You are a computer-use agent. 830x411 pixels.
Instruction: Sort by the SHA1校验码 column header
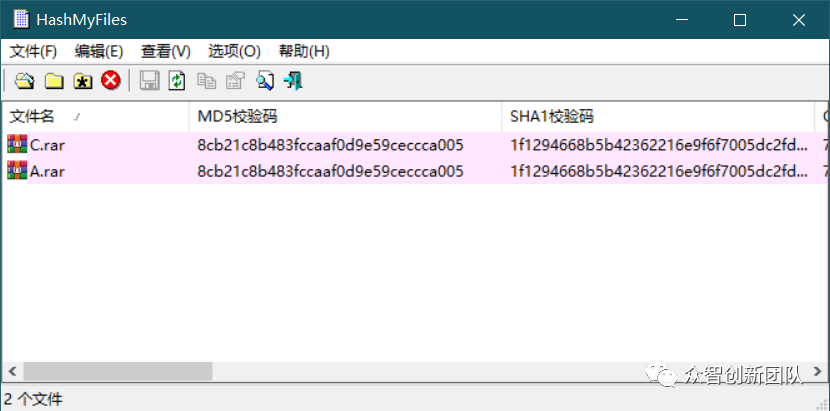pyautogui.click(x=658, y=117)
